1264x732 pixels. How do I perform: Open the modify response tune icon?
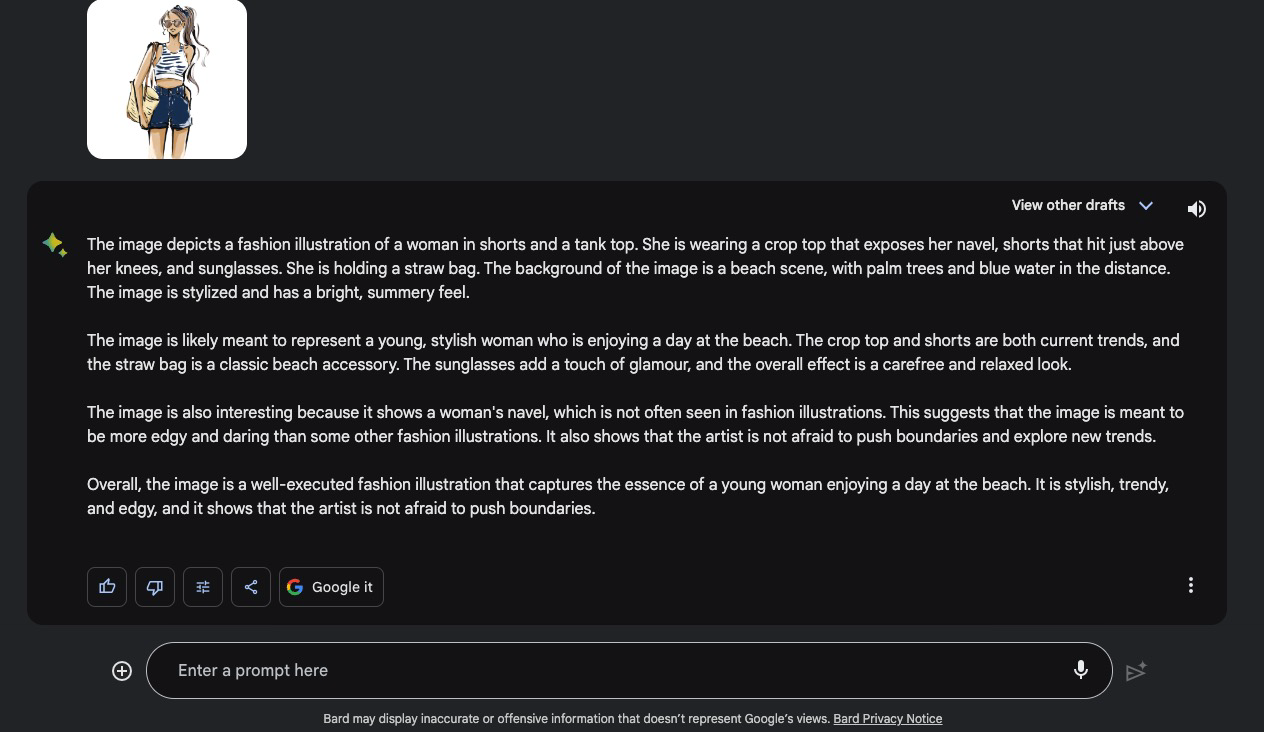coord(203,587)
